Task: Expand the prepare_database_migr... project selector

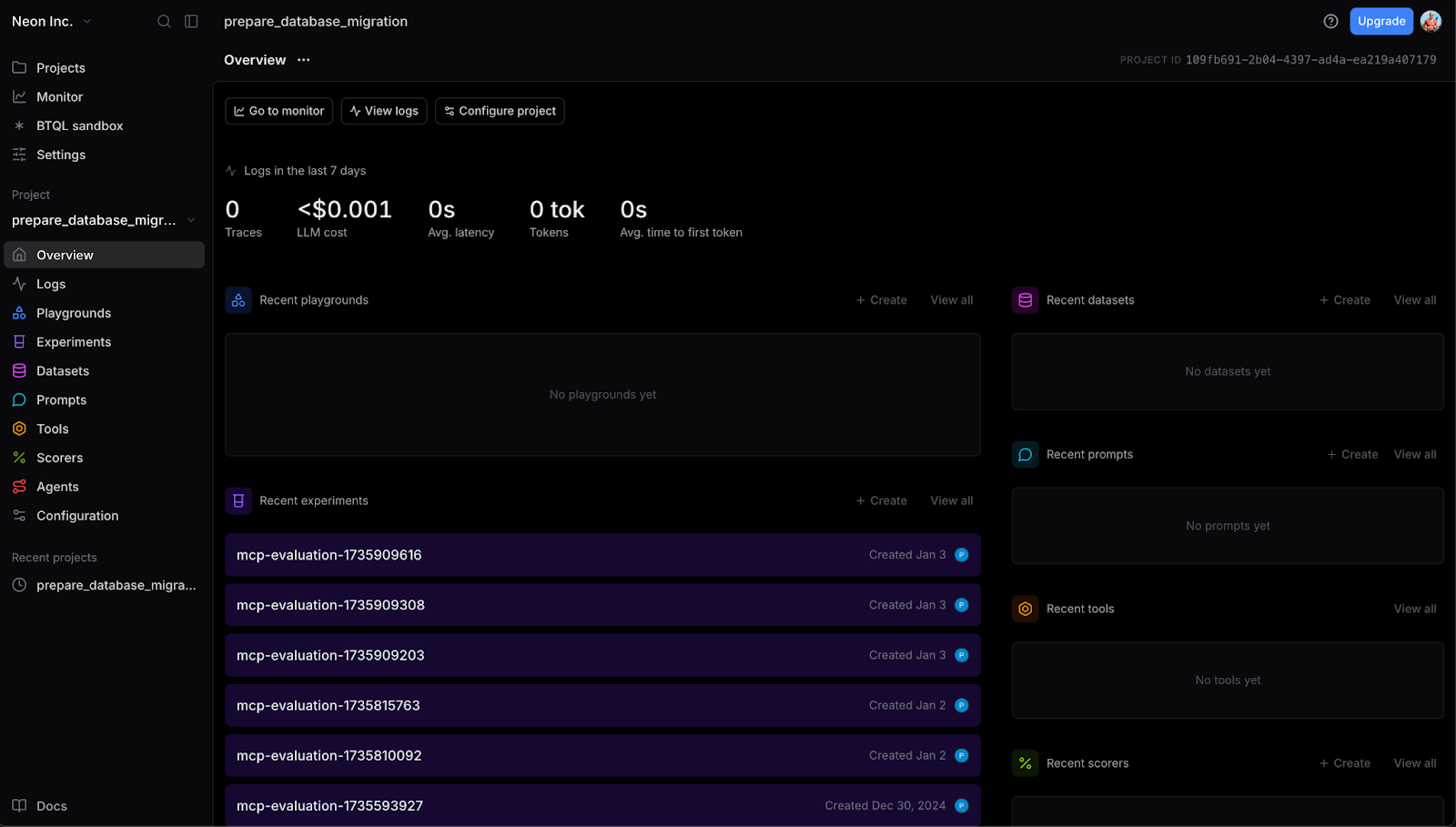Action: (x=104, y=220)
